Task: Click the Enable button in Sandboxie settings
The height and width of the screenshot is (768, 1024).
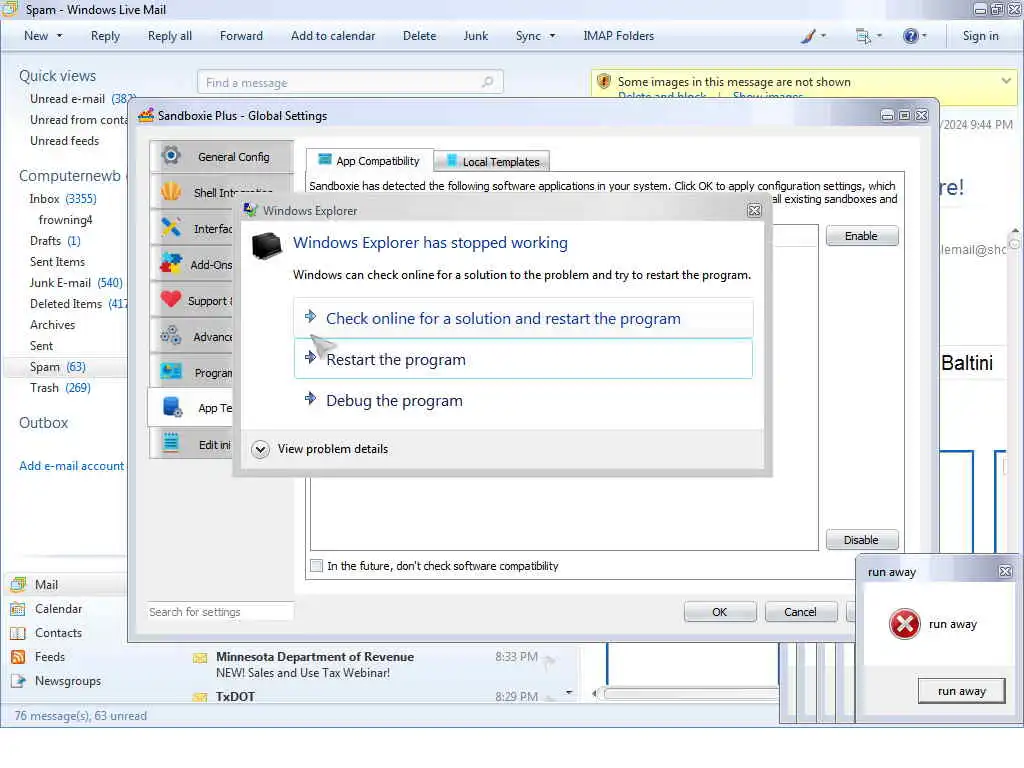Action: click(x=861, y=236)
